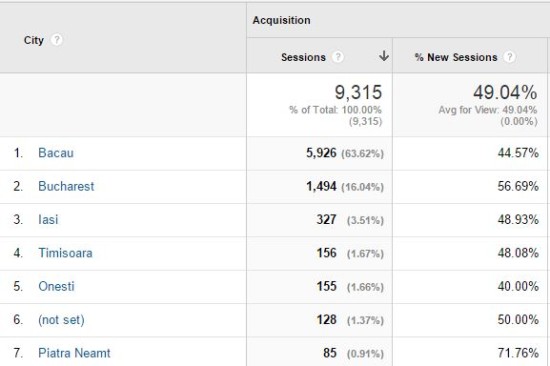Select the Acquisition group header

tap(281, 20)
